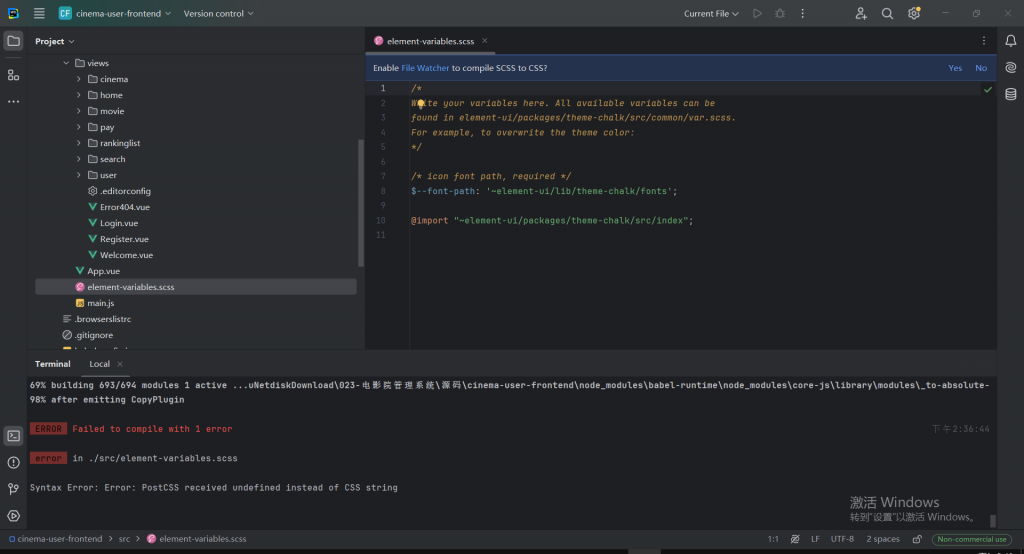Screen dimensions: 1024x554
Task: Expand the search folder
Action: [79, 159]
